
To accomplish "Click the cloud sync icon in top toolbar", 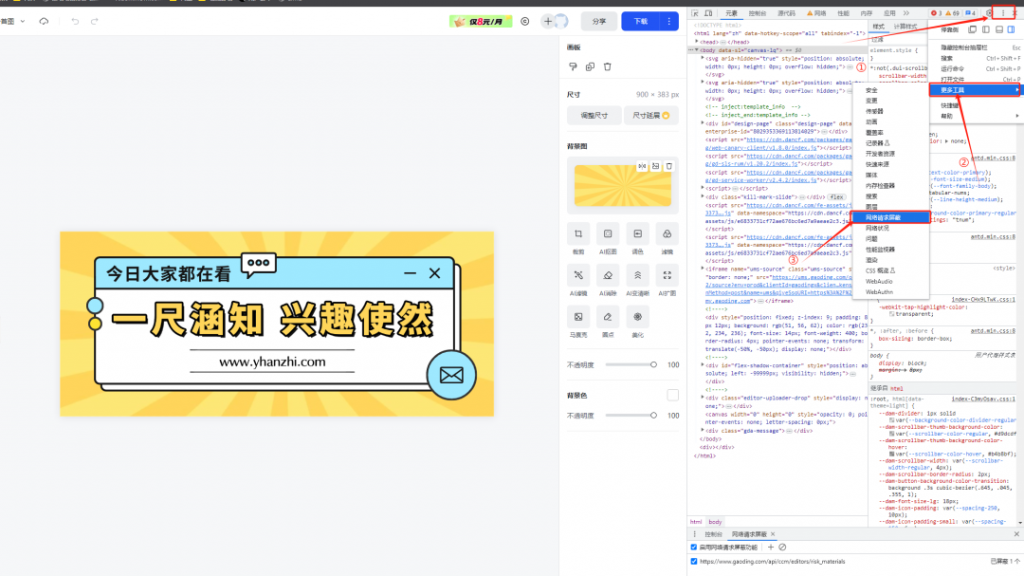I will (x=44, y=22).
